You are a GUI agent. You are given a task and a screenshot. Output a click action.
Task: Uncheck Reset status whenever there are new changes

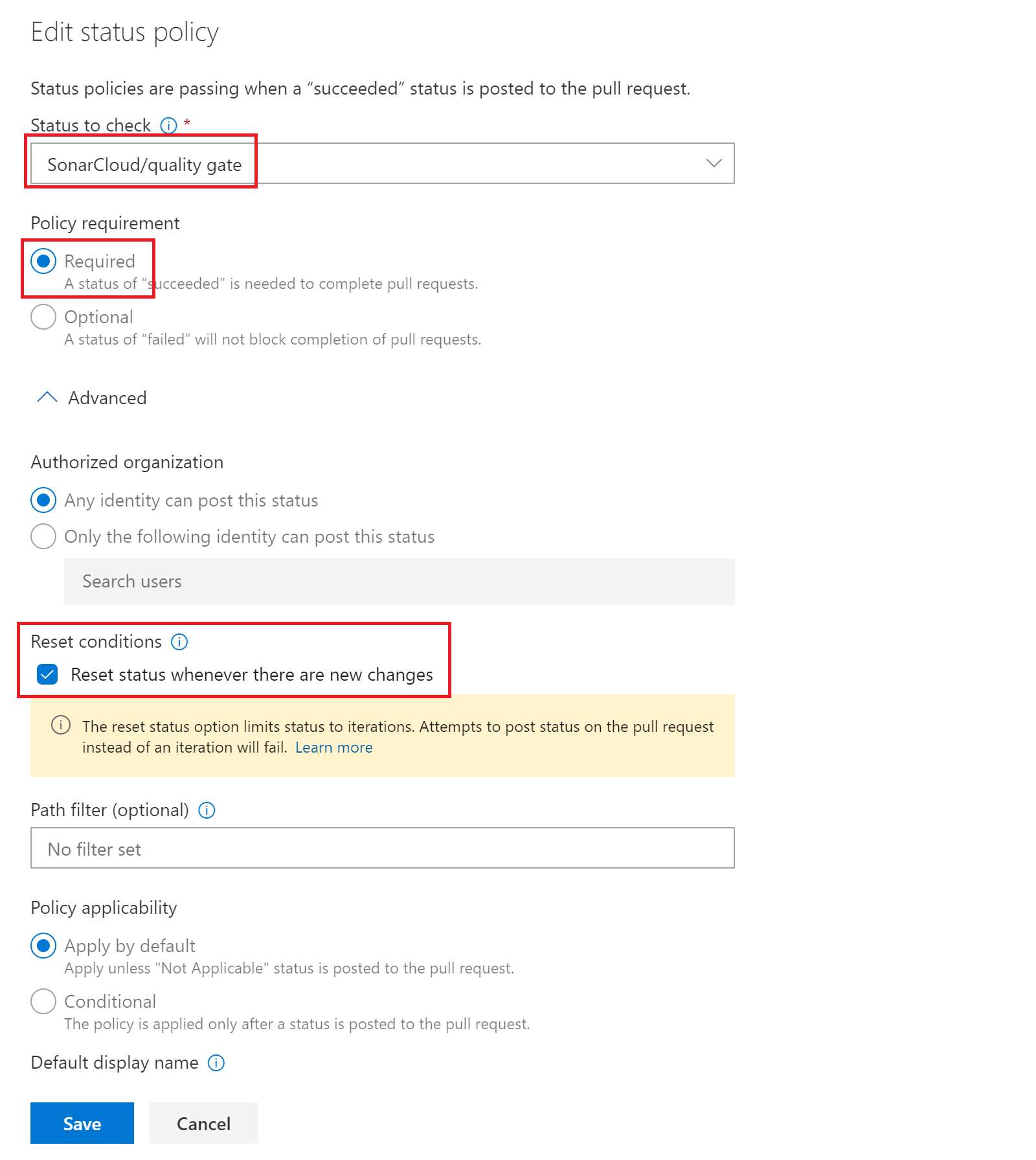click(x=47, y=674)
